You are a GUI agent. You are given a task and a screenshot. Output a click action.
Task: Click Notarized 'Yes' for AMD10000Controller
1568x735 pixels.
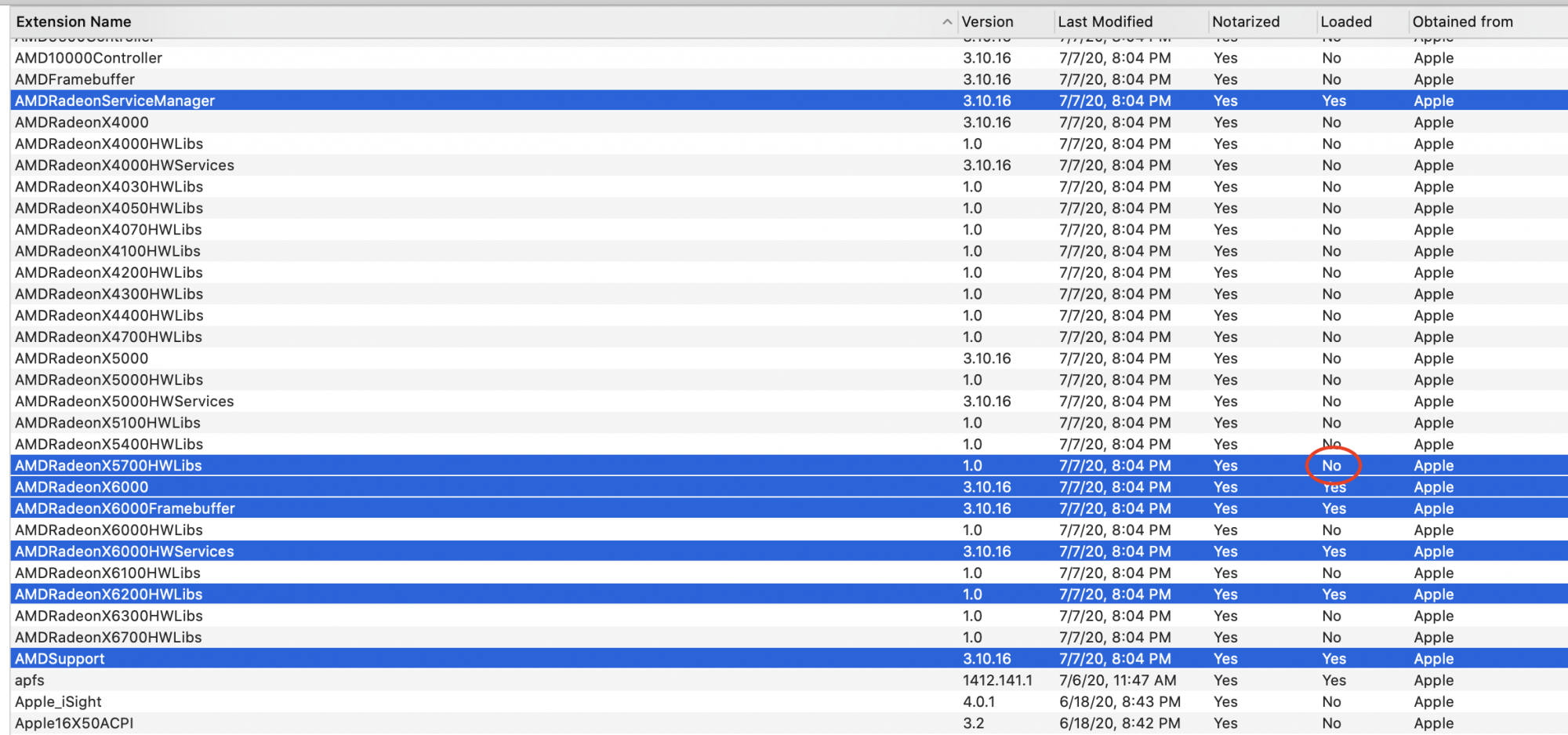(x=1225, y=58)
